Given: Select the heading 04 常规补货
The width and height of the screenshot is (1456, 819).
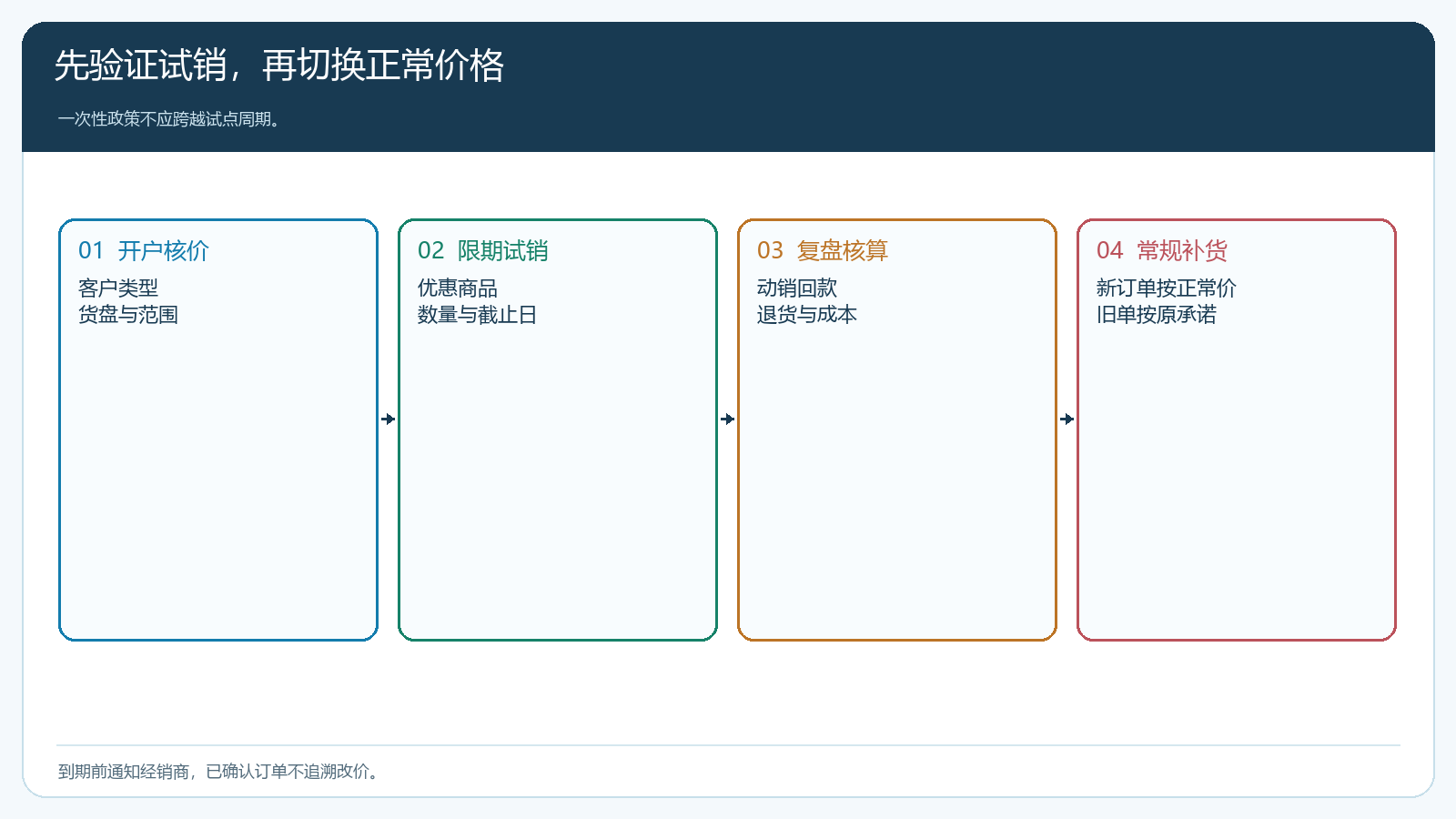Looking at the screenshot, I should [1162, 251].
